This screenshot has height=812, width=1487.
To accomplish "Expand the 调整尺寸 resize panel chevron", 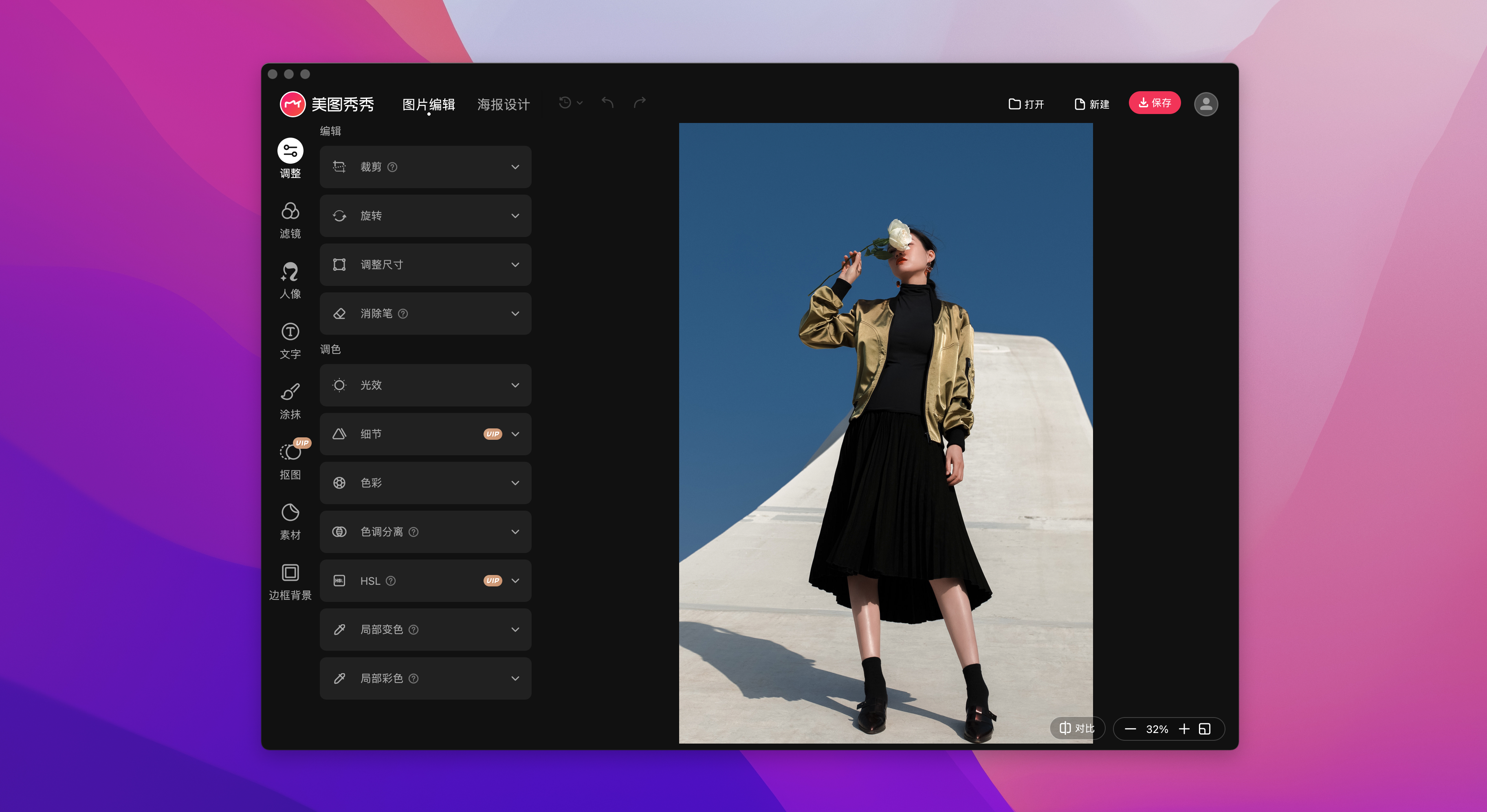I will [x=515, y=264].
